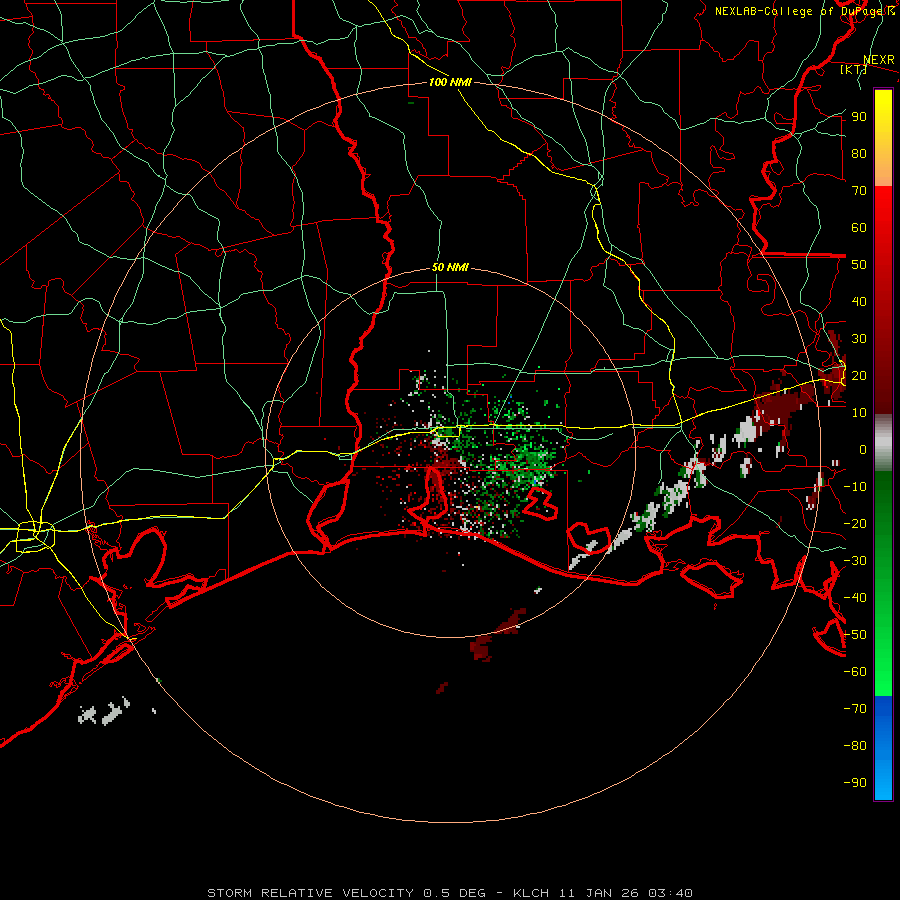This screenshot has height=900, width=900.
Task: Click the -20 scale value
Action: [855, 523]
